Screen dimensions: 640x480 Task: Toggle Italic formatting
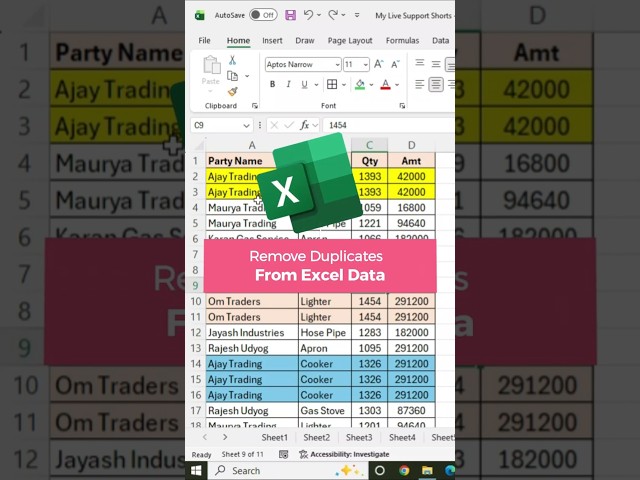(x=288, y=84)
